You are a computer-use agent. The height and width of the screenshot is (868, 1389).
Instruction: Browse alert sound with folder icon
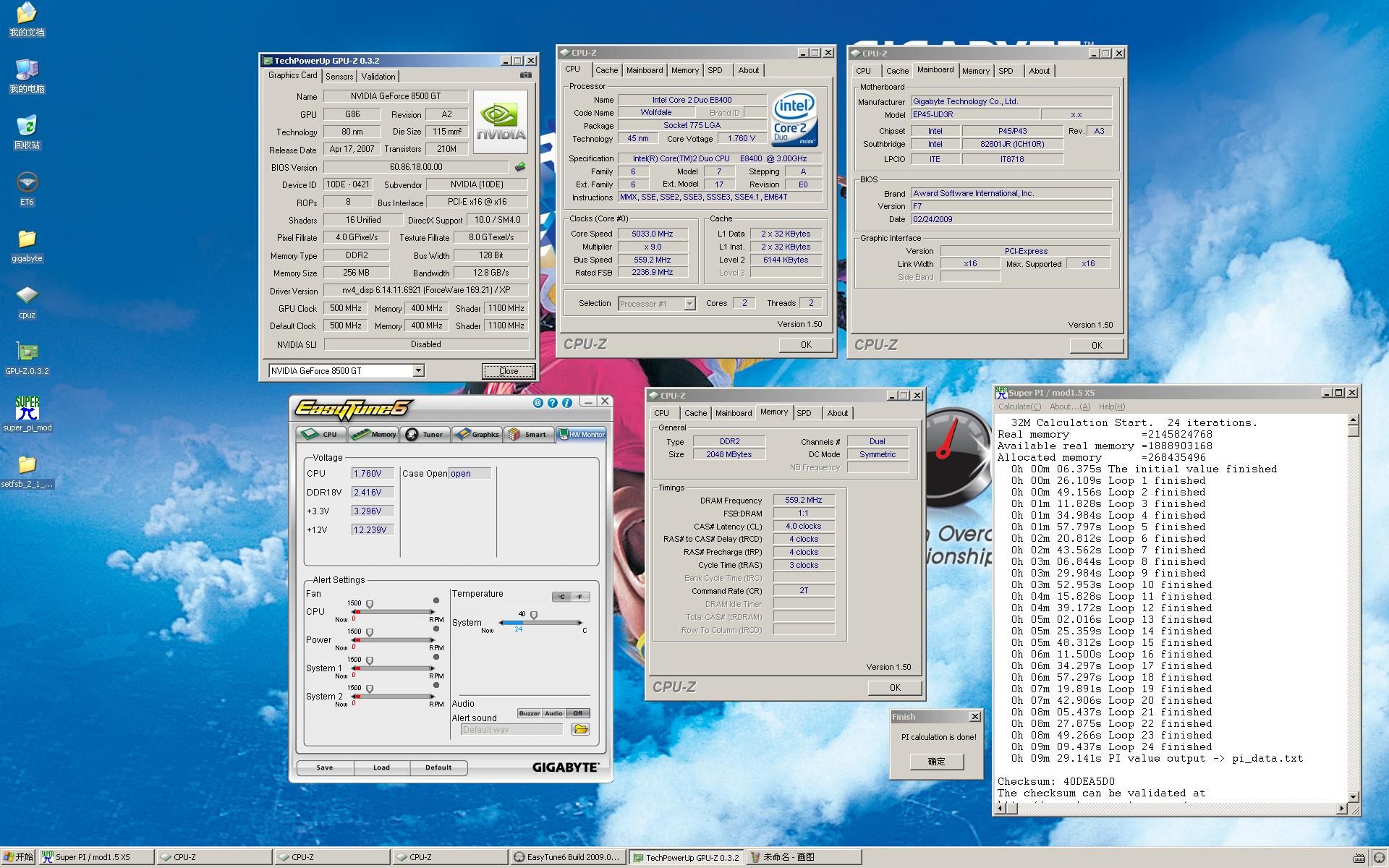pyautogui.click(x=580, y=729)
